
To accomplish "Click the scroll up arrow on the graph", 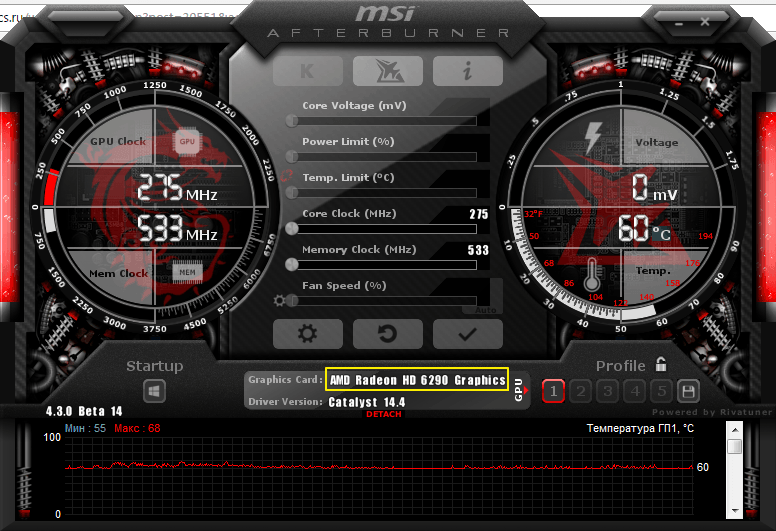I will pos(735,446).
